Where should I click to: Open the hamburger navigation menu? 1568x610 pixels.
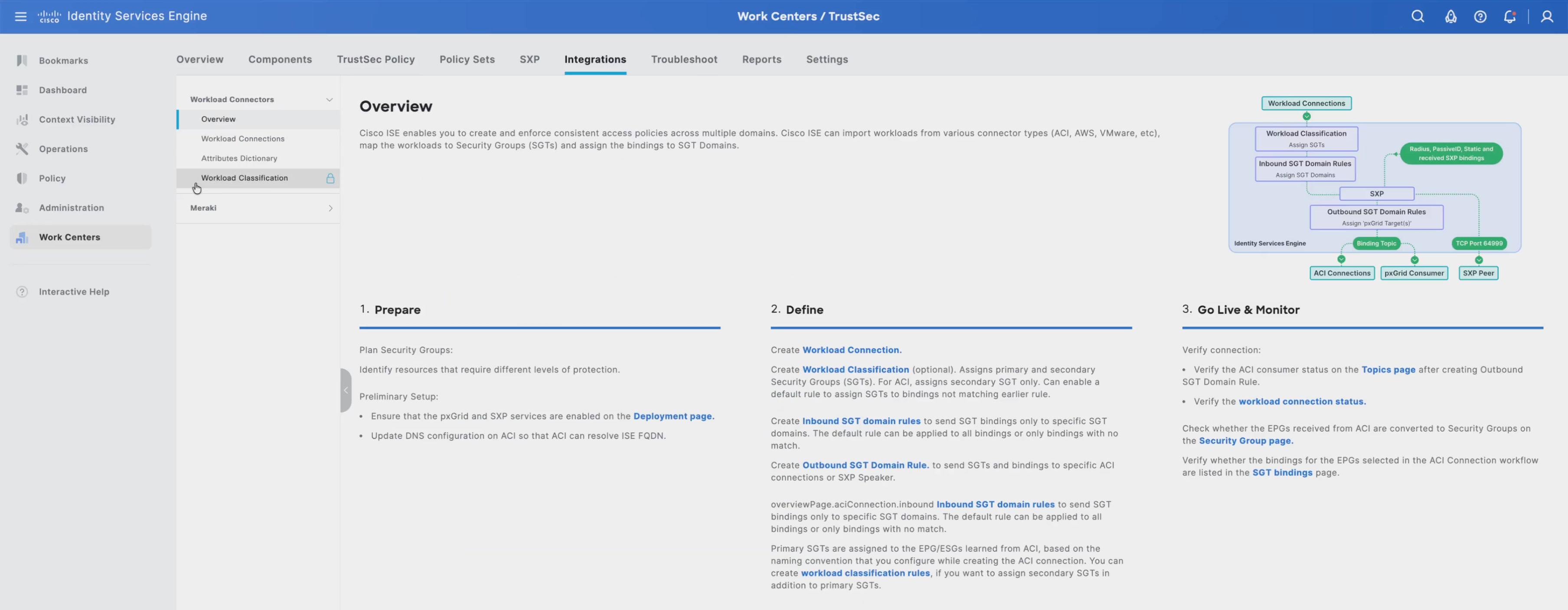coord(21,16)
